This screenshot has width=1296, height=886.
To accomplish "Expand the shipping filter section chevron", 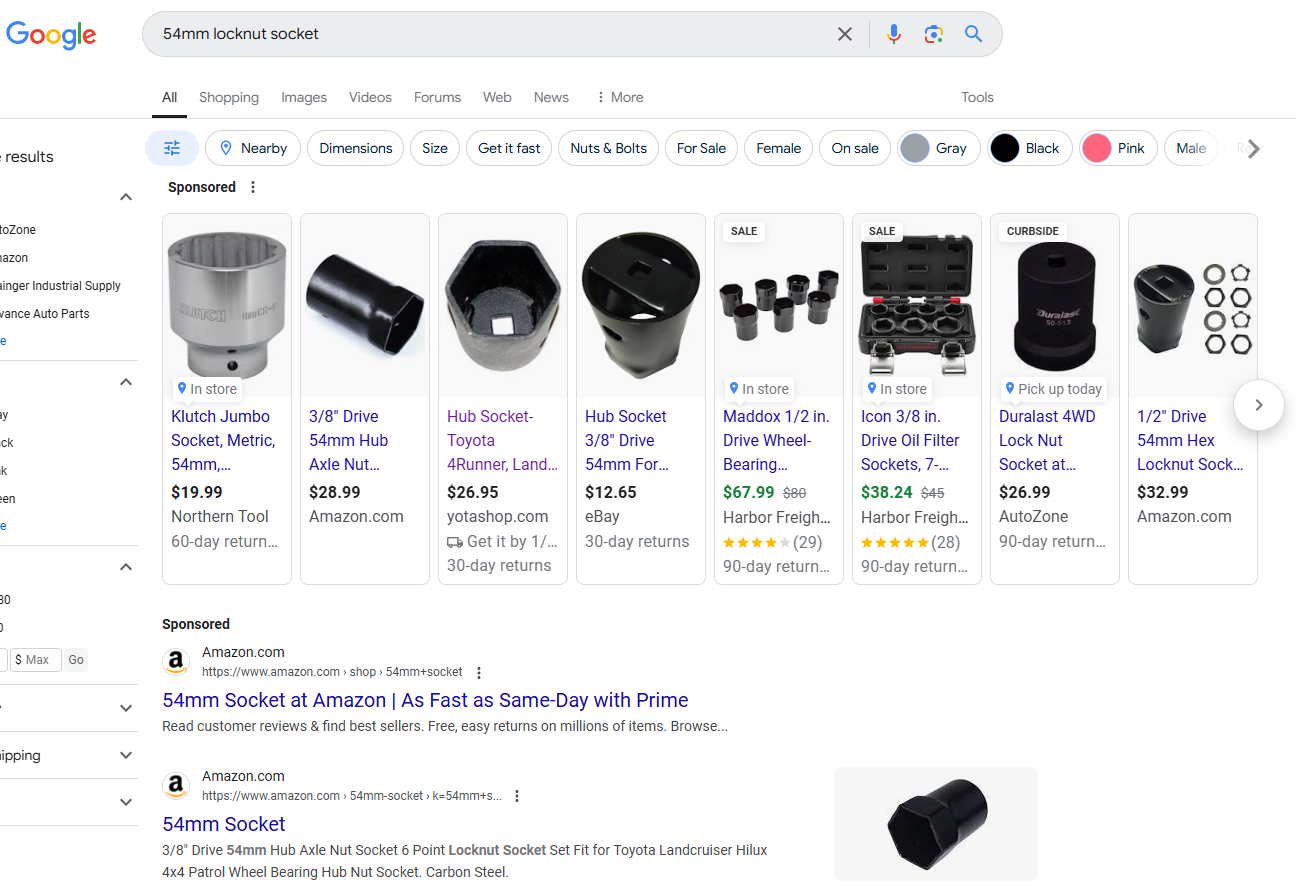I will [126, 755].
